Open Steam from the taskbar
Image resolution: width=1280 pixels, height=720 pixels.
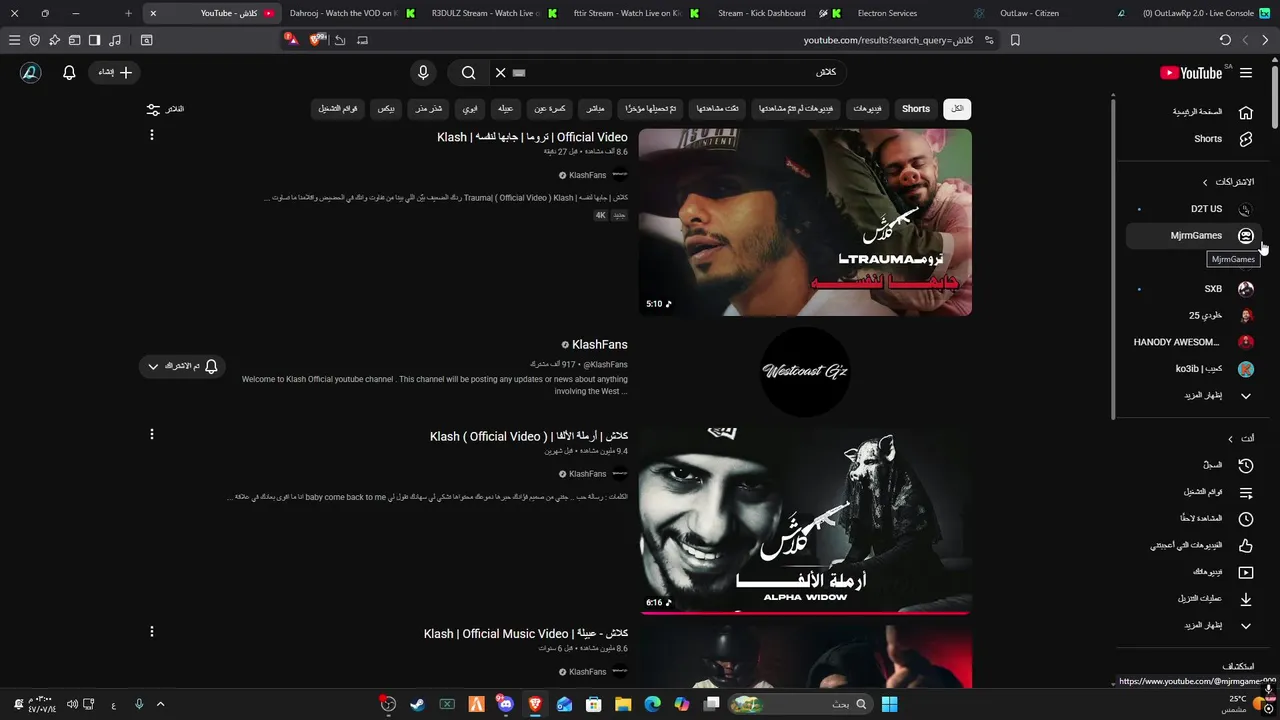(x=418, y=704)
